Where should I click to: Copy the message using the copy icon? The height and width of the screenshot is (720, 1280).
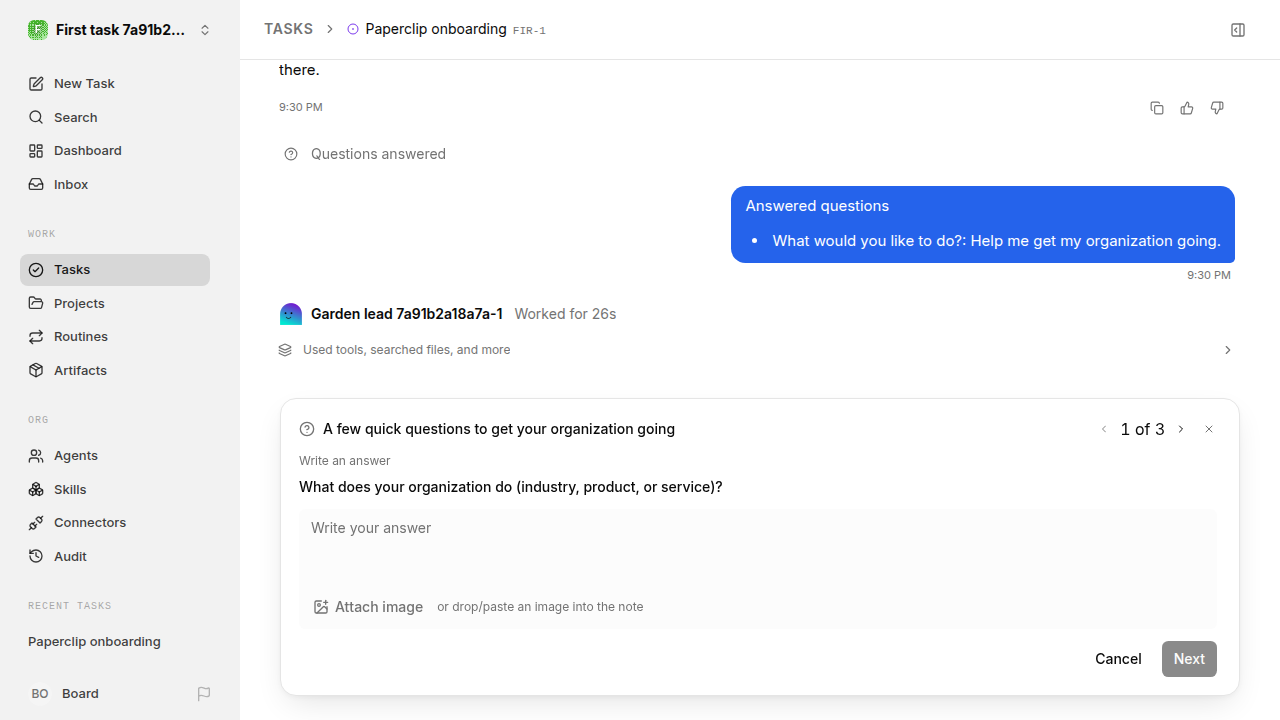pyautogui.click(x=1157, y=108)
